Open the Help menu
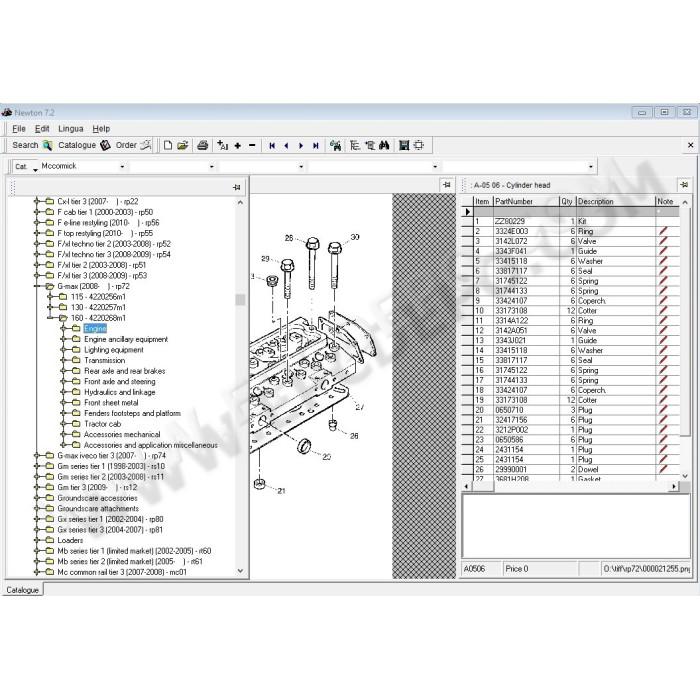This screenshot has height=700, width=700. click(101, 129)
